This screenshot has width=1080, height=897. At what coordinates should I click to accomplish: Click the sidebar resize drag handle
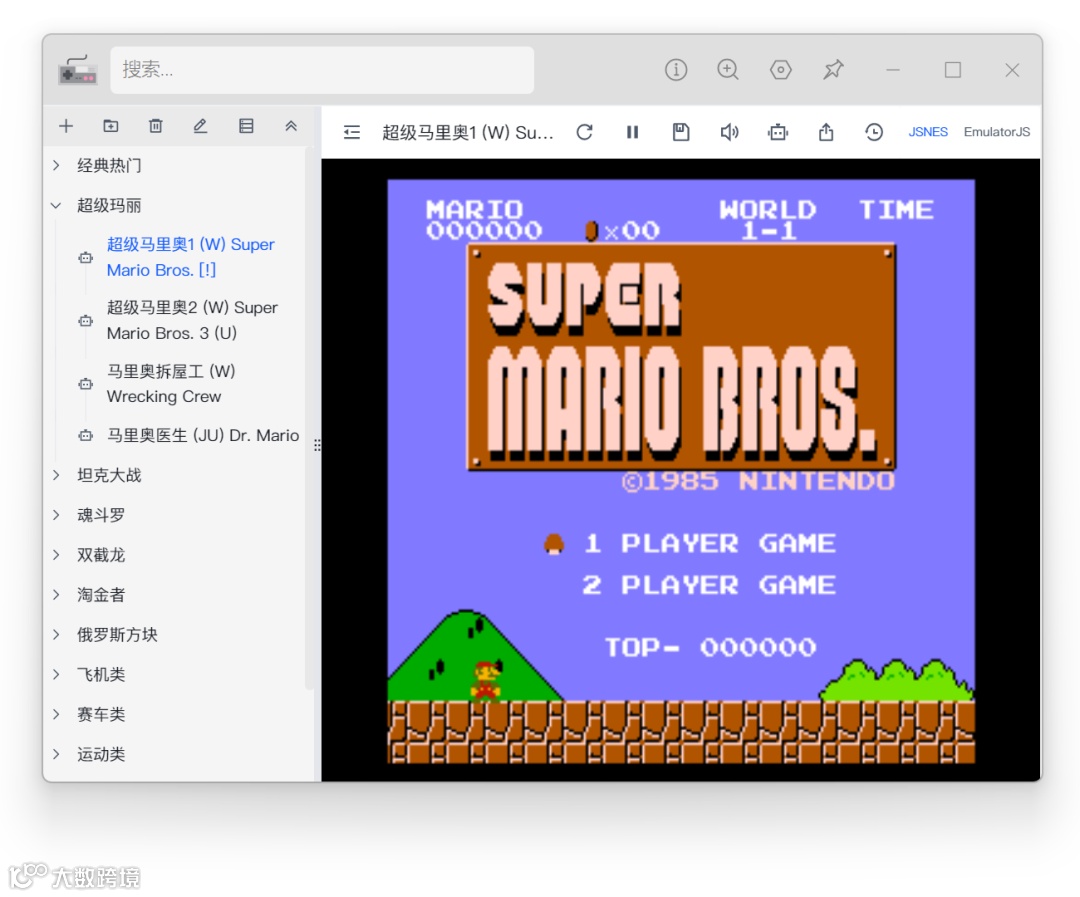318,445
